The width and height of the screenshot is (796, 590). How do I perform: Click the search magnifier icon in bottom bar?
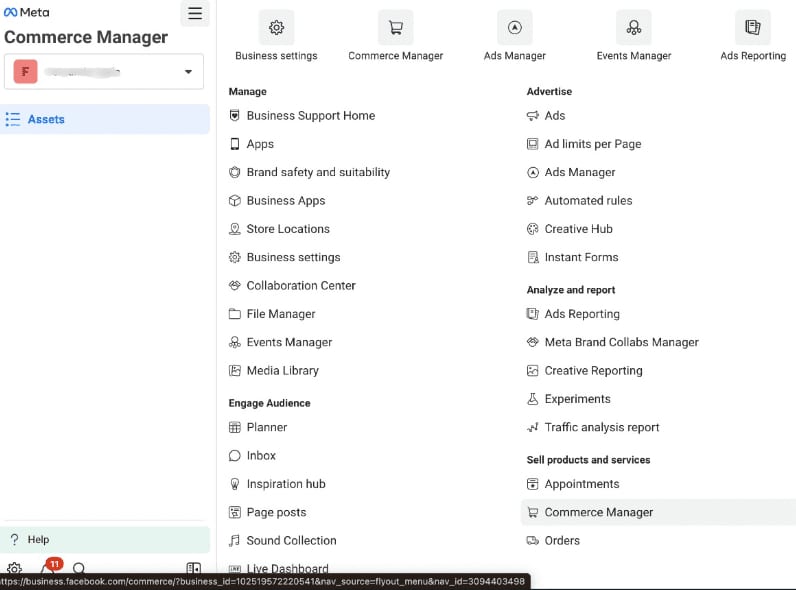[x=79, y=569]
